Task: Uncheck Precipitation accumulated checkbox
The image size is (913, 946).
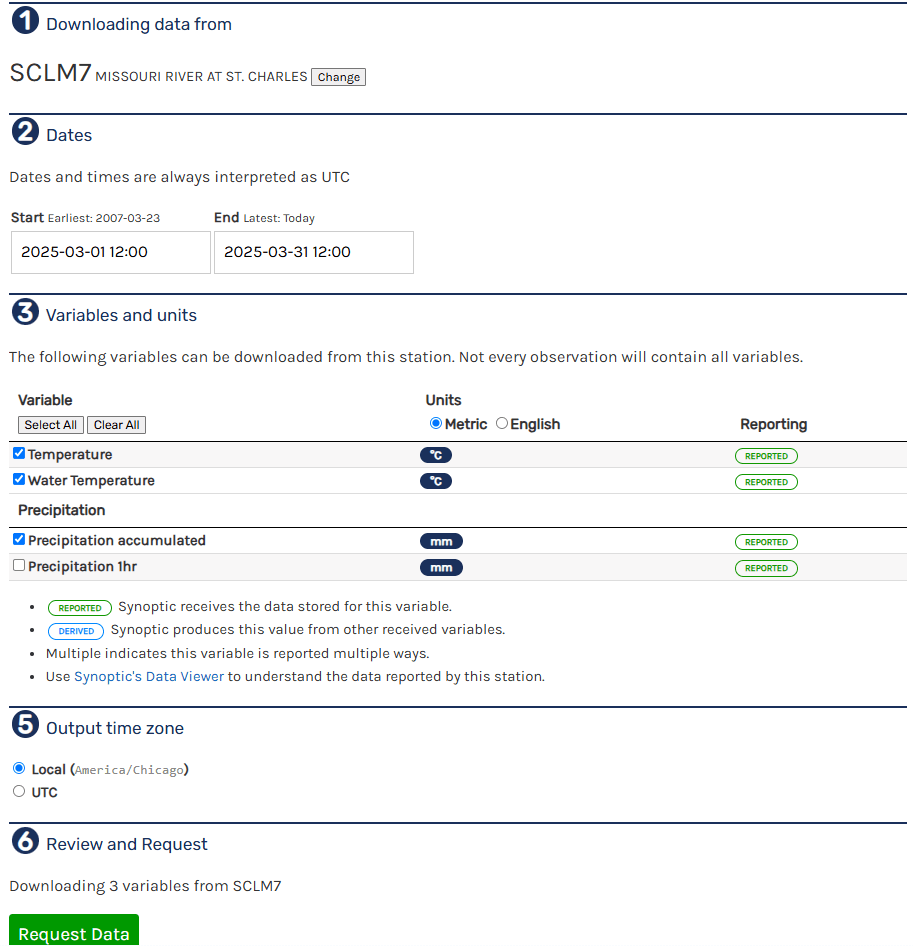Action: (19, 539)
